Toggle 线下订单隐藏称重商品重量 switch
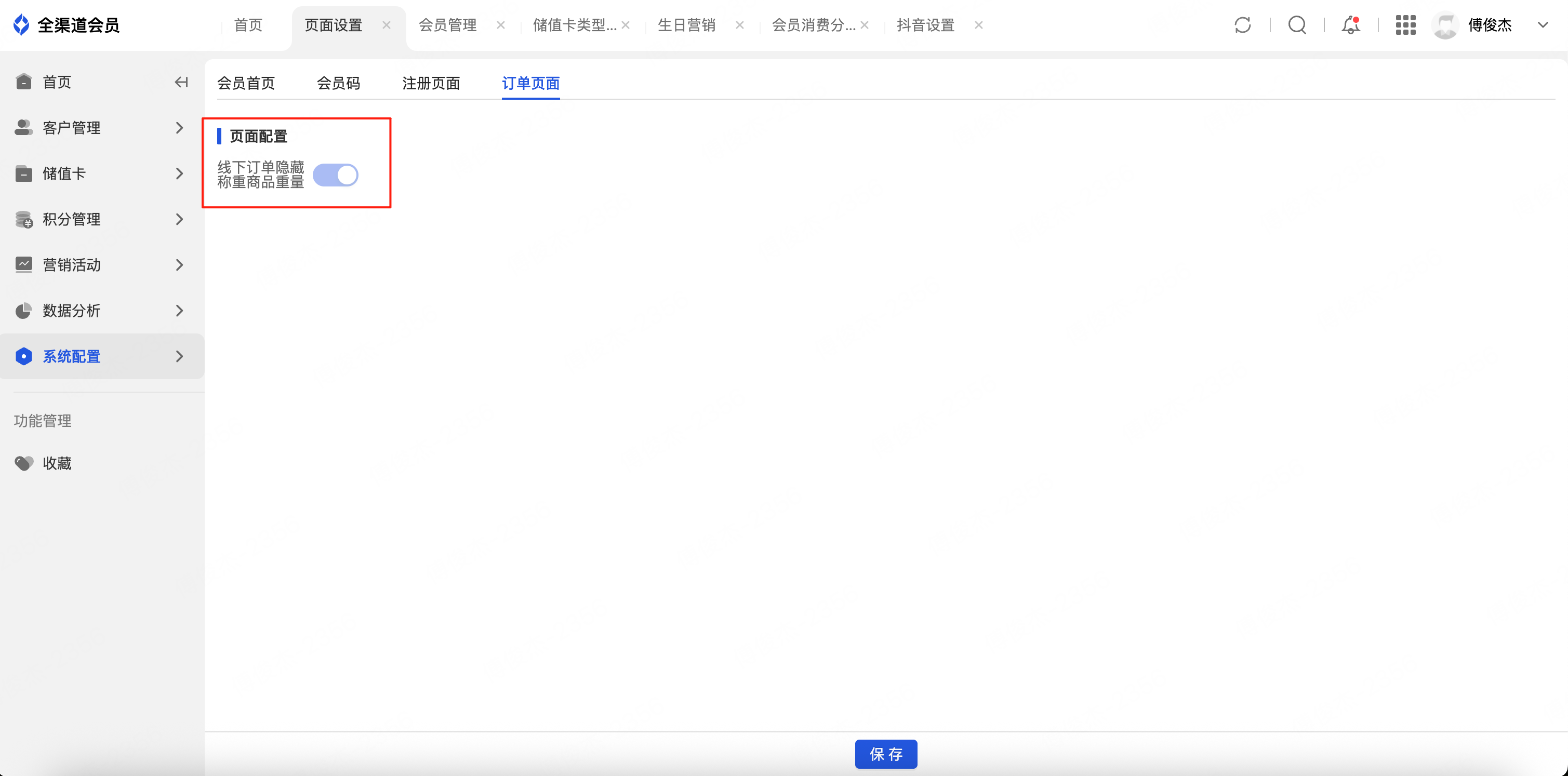The image size is (1568, 776). click(336, 175)
